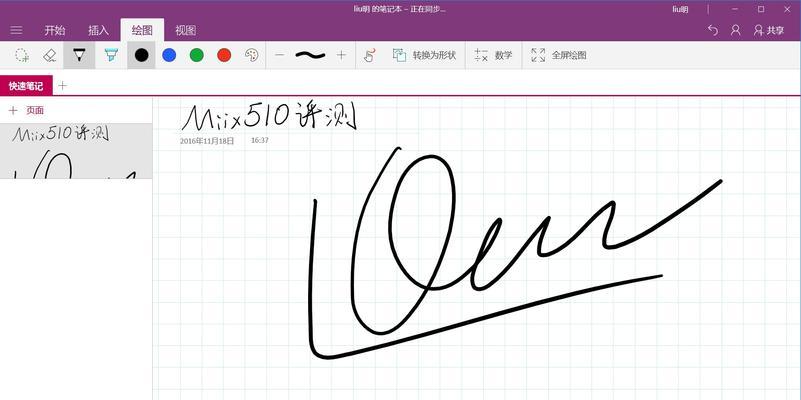Select the eraser tool

[x=50, y=55]
